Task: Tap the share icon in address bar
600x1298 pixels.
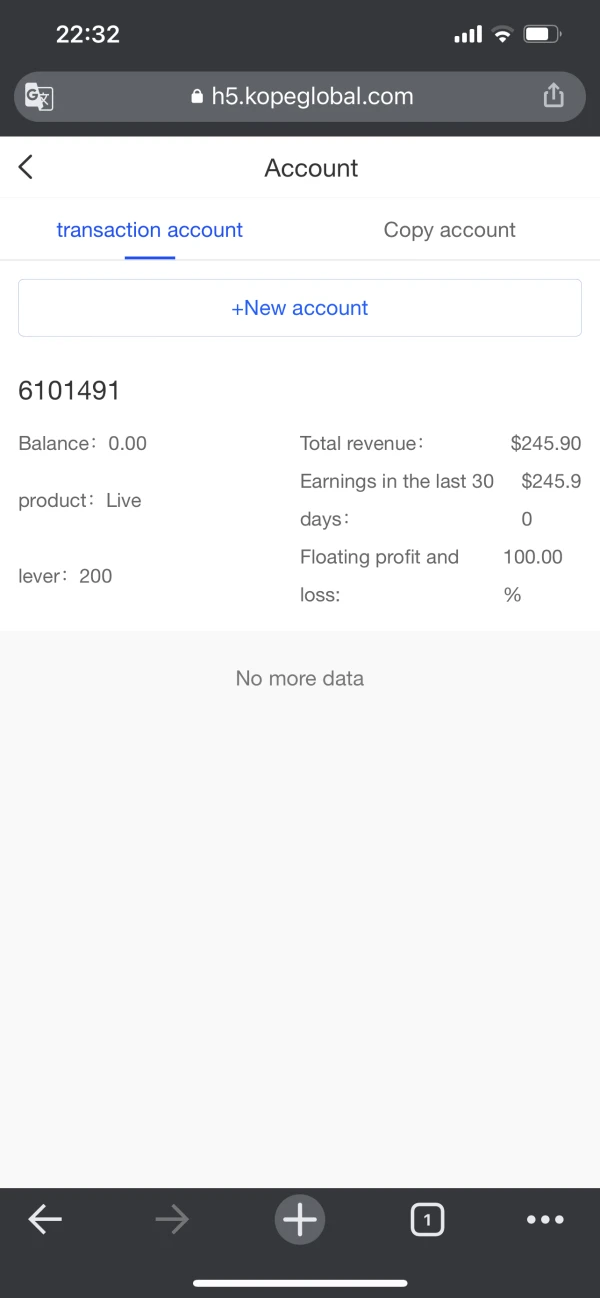Action: click(x=553, y=96)
